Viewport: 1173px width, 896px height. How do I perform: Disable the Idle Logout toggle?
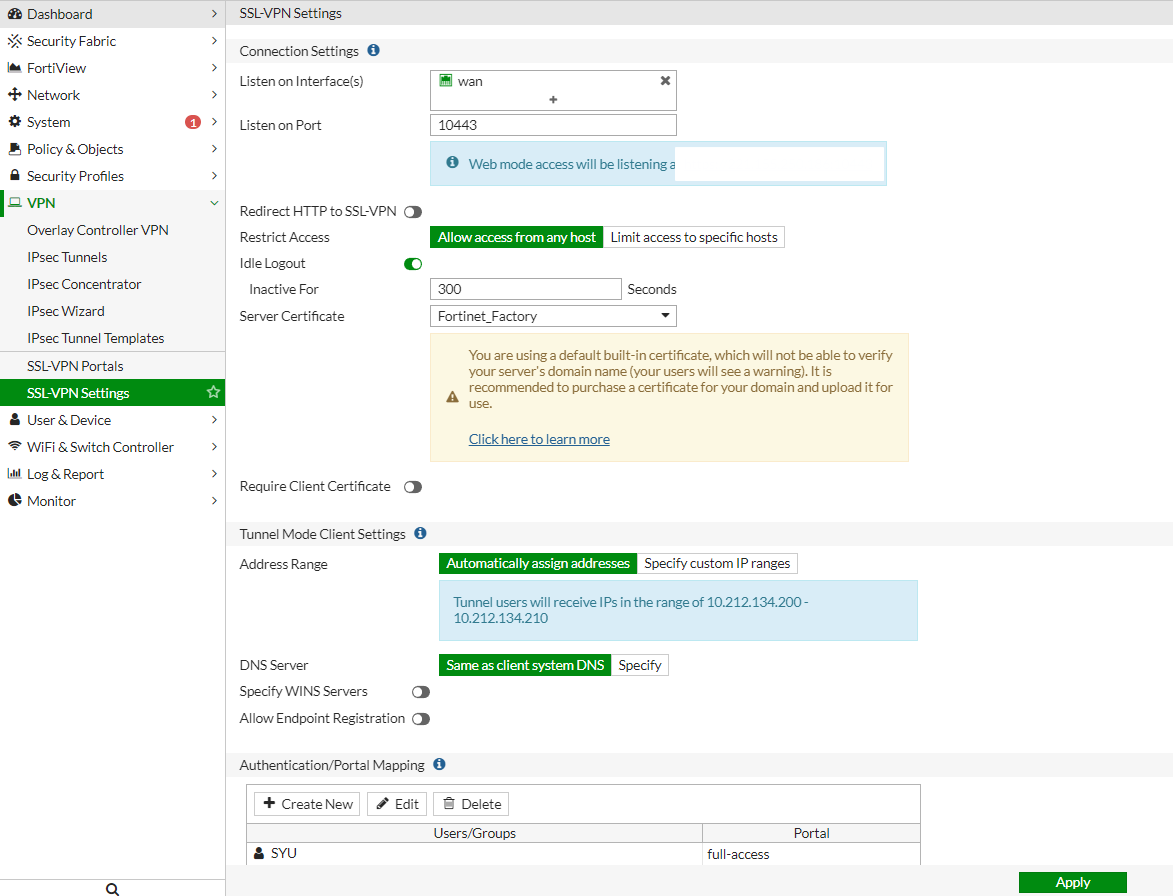[413, 263]
